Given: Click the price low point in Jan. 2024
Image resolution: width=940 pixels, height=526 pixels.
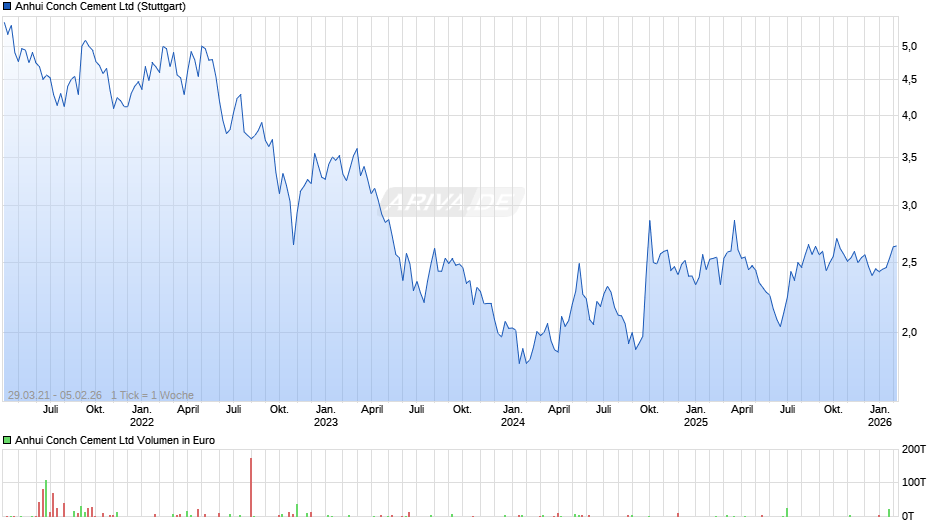Looking at the screenshot, I should click(x=520, y=362).
